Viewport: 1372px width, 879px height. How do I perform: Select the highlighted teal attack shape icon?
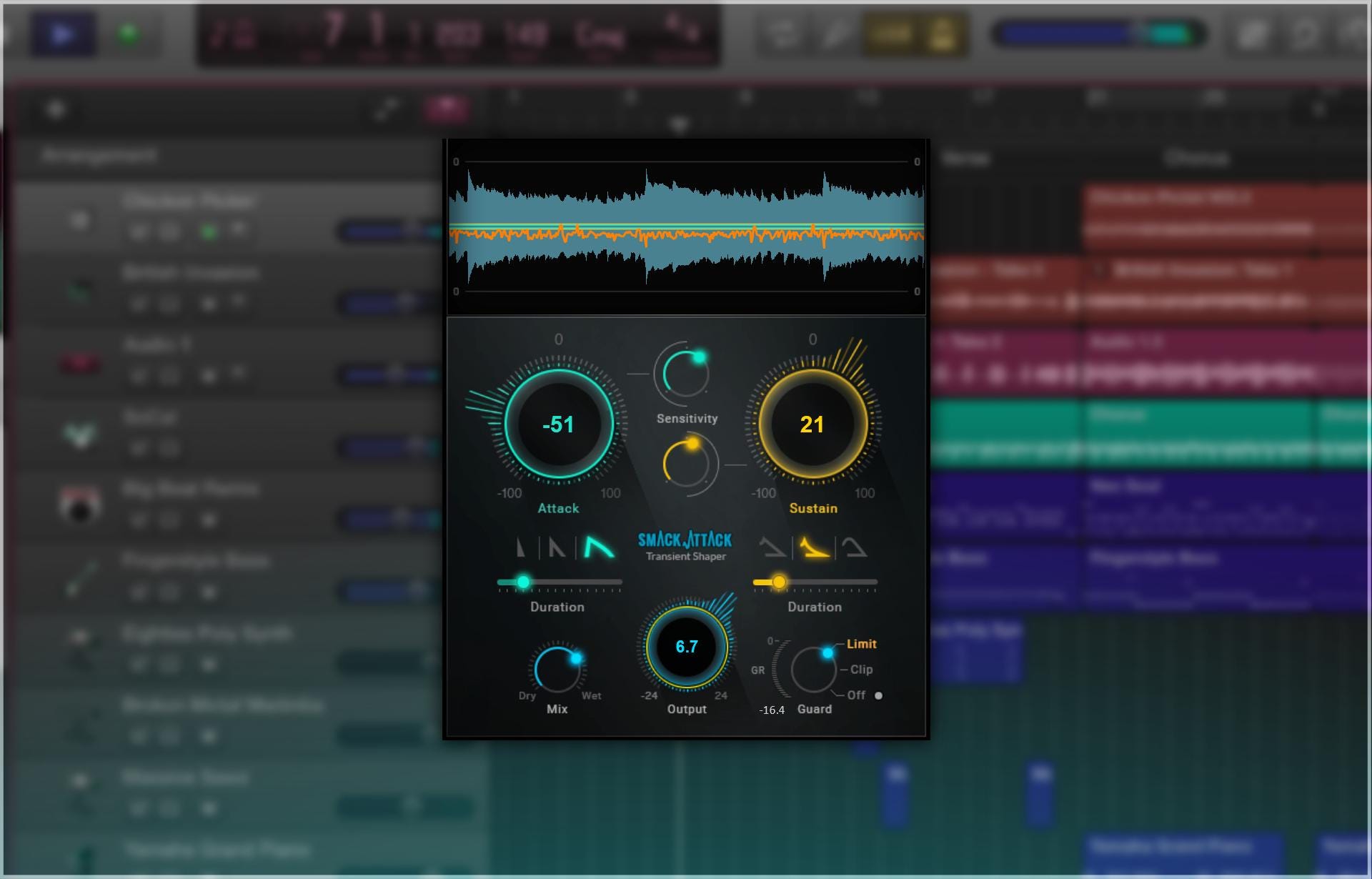tap(599, 547)
